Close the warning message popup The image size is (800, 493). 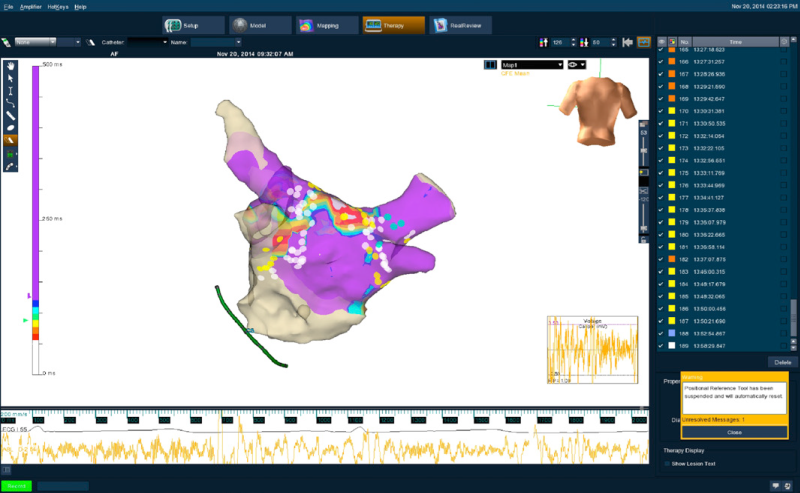pyautogui.click(x=734, y=432)
